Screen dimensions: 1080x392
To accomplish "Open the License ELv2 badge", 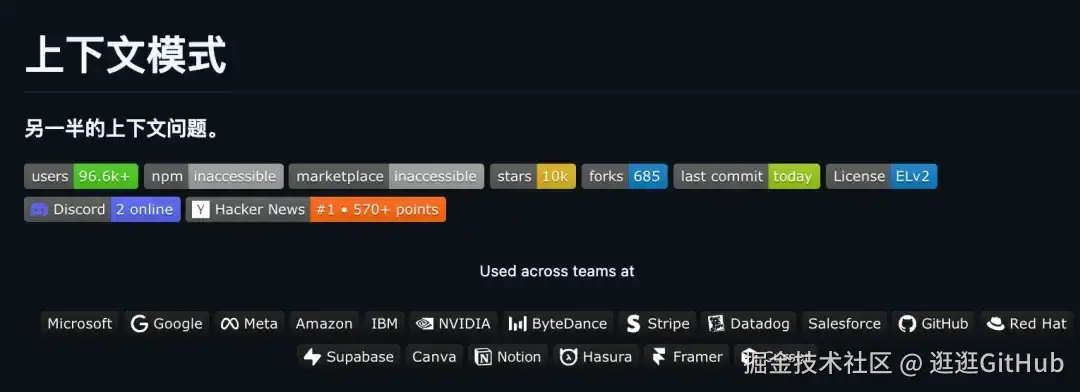I will click(882, 176).
